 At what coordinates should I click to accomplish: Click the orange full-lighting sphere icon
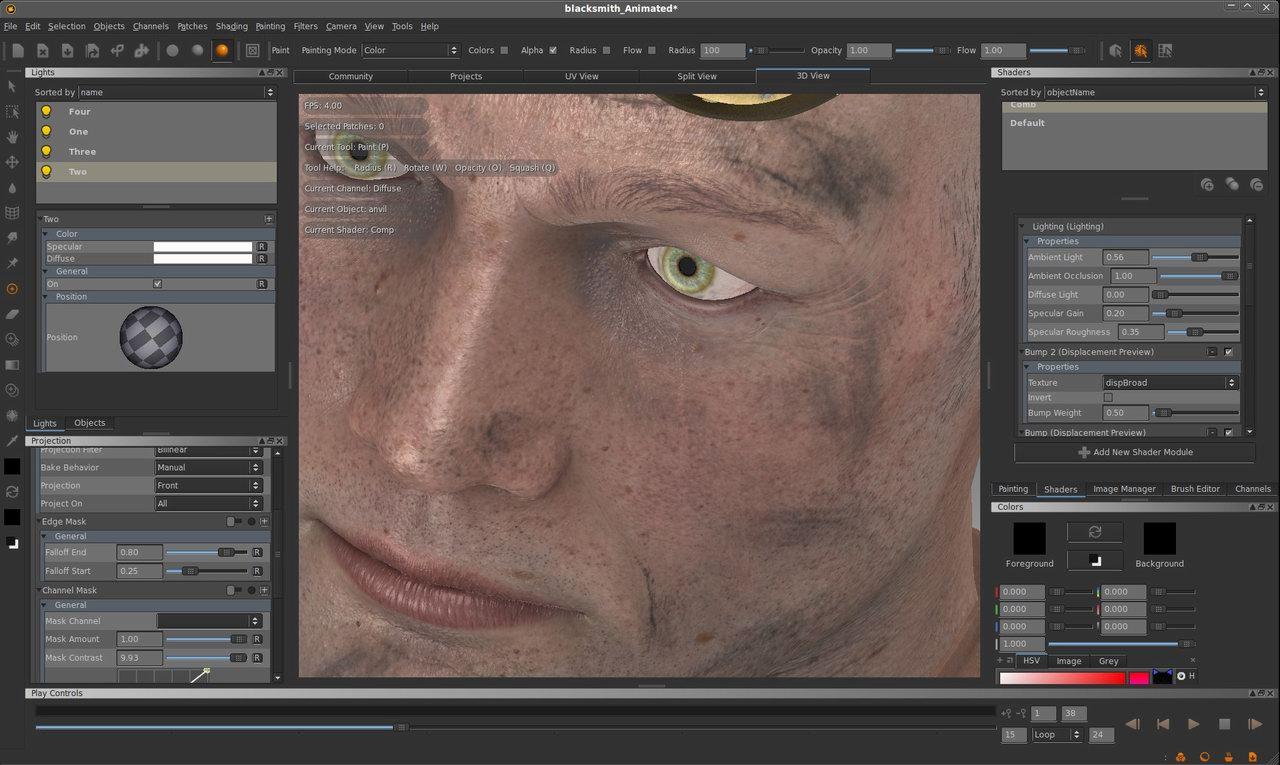[x=222, y=50]
